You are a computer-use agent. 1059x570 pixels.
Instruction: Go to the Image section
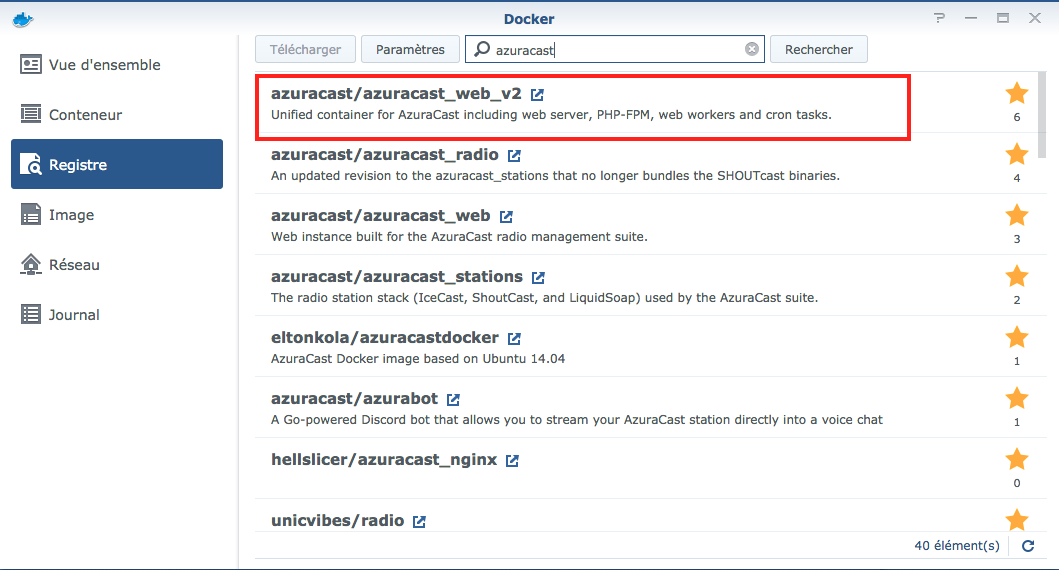coord(117,214)
